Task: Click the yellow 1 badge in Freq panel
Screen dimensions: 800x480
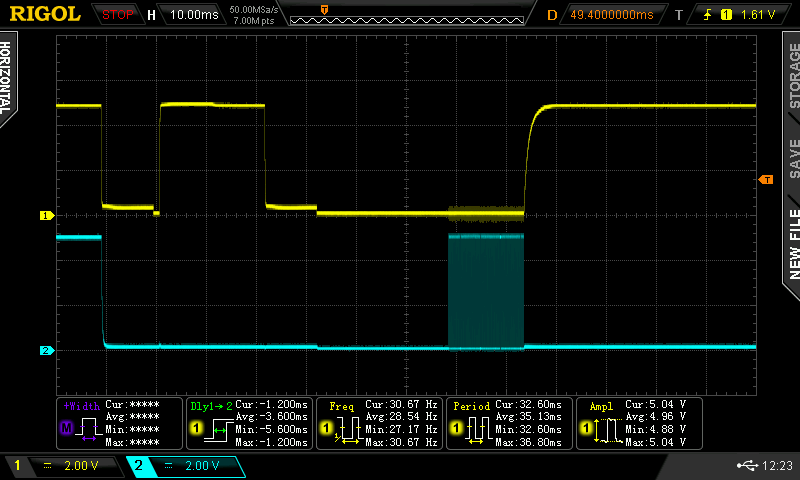Action: 327,428
